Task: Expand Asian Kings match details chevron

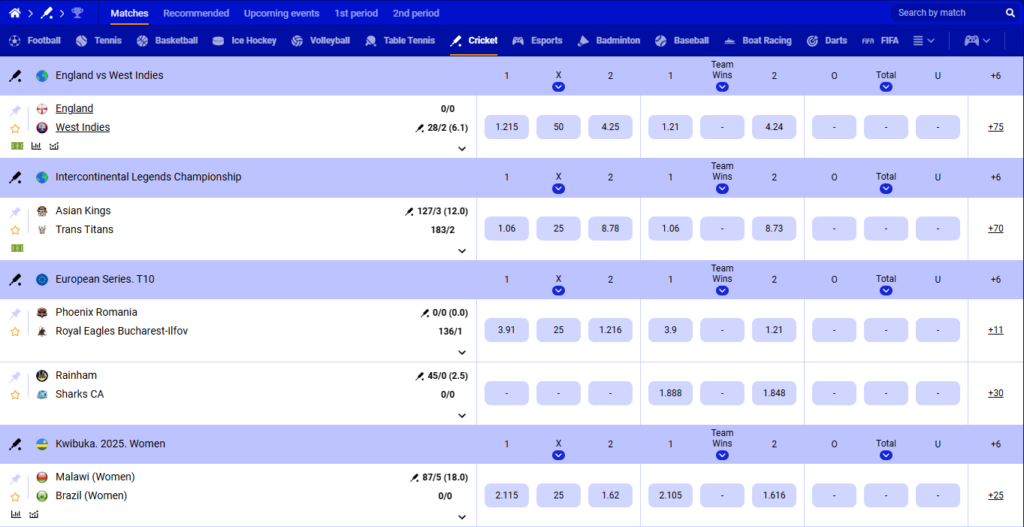Action: tap(462, 251)
